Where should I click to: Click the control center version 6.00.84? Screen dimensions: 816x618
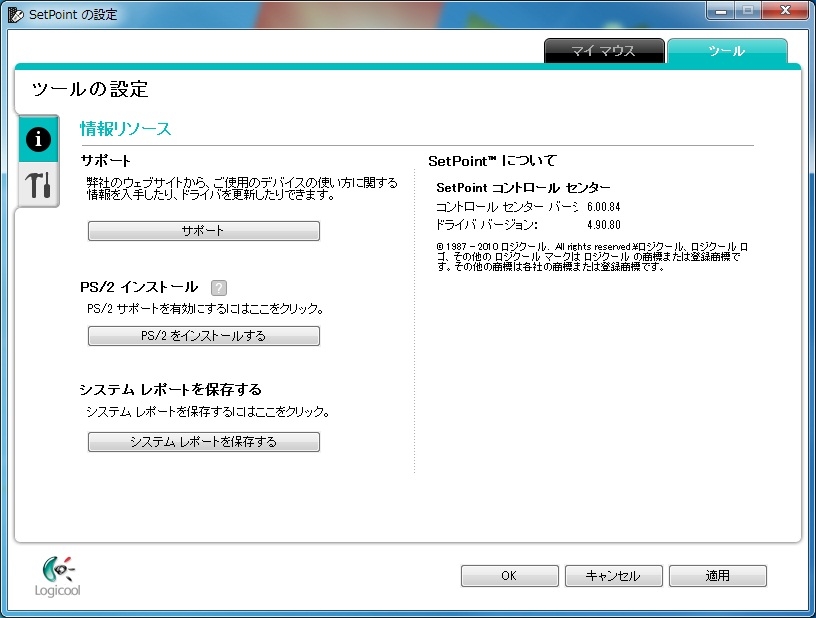pos(604,207)
